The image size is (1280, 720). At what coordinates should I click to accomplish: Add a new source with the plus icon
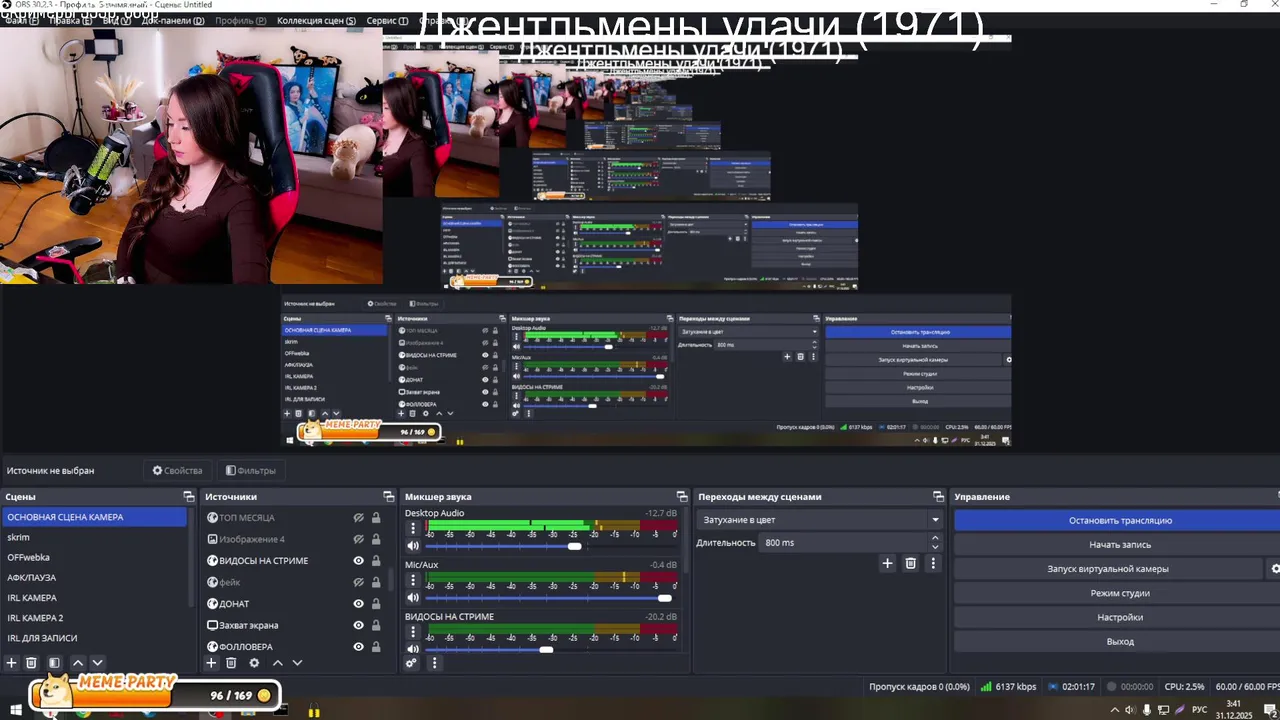click(211, 663)
